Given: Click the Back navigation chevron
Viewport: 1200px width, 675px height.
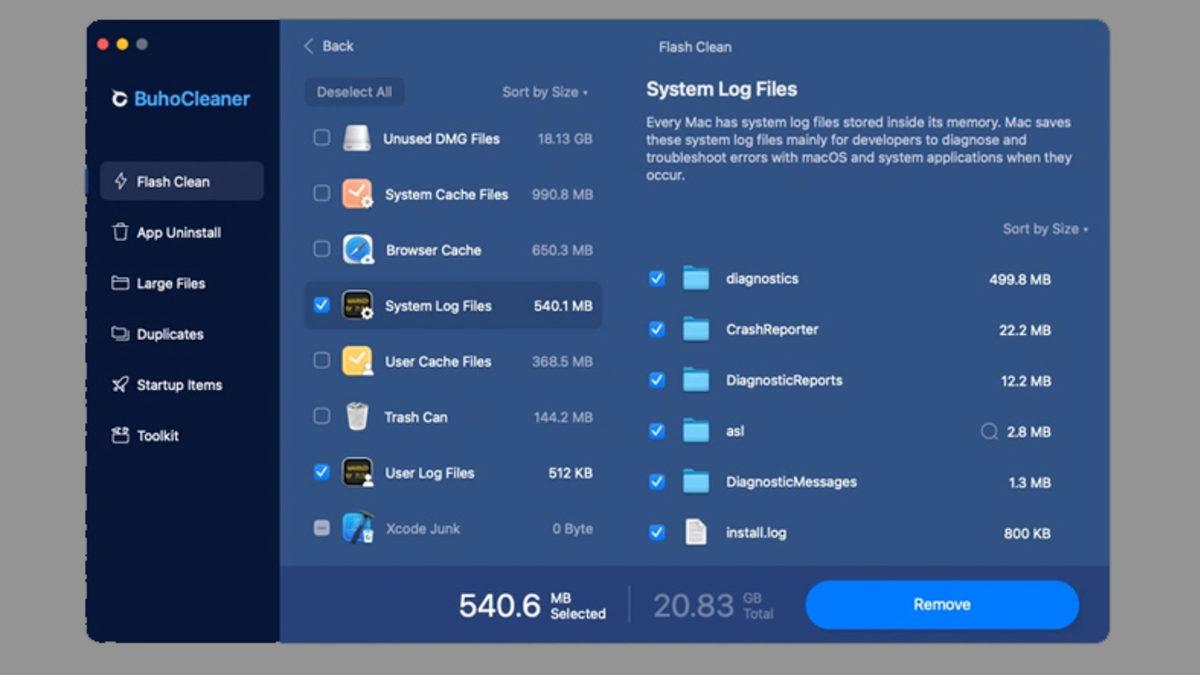Looking at the screenshot, I should [x=310, y=46].
